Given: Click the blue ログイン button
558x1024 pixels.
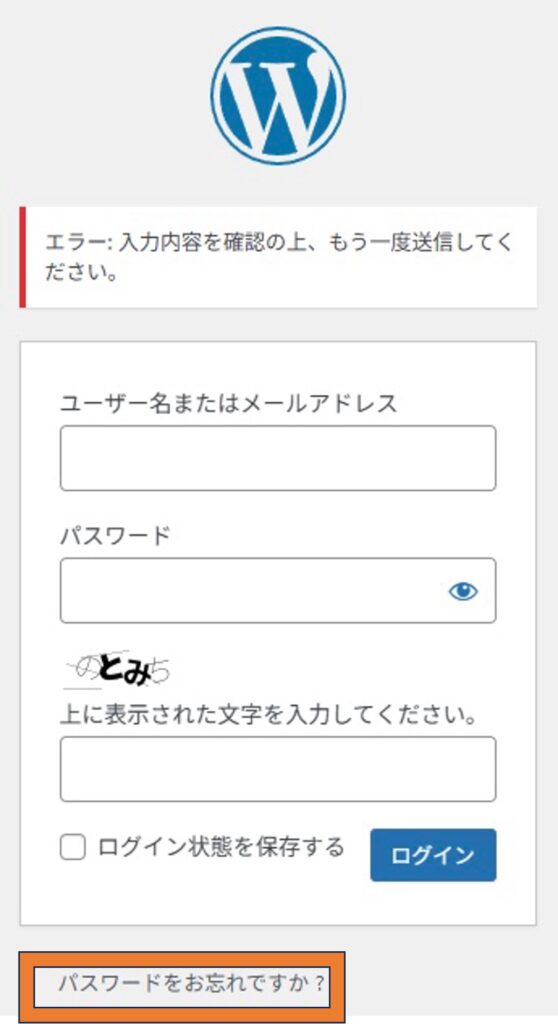Looking at the screenshot, I should [433, 855].
